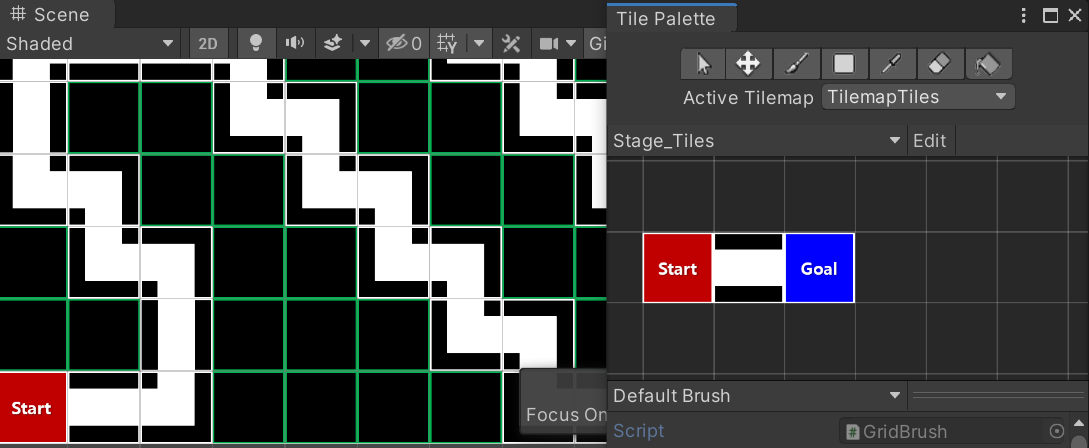Toggle 2D view mode in Scene

click(x=208, y=43)
